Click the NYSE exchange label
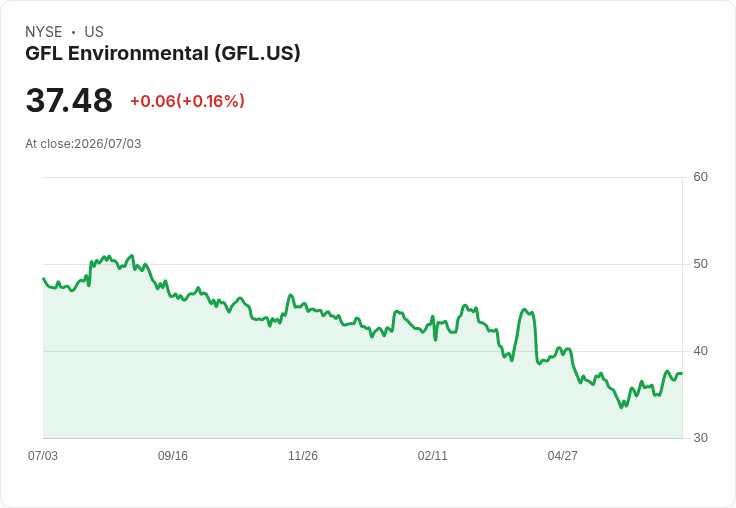736x508 pixels. [44, 32]
